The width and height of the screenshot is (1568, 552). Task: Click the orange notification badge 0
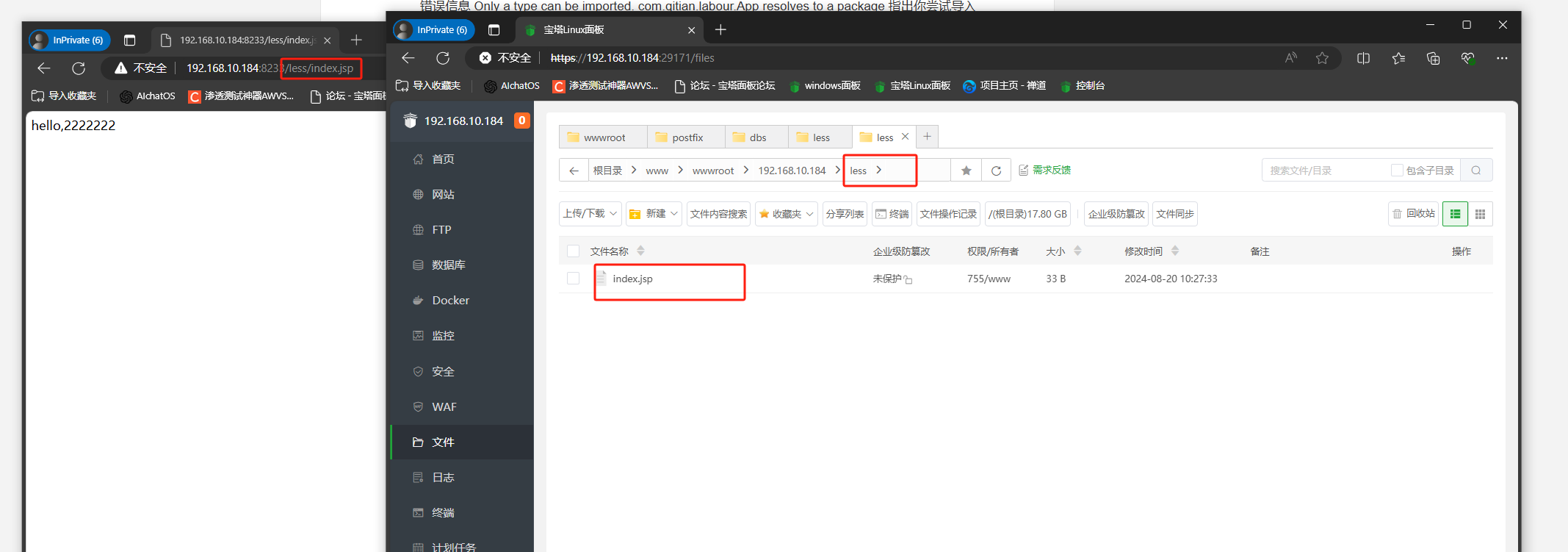tap(521, 121)
